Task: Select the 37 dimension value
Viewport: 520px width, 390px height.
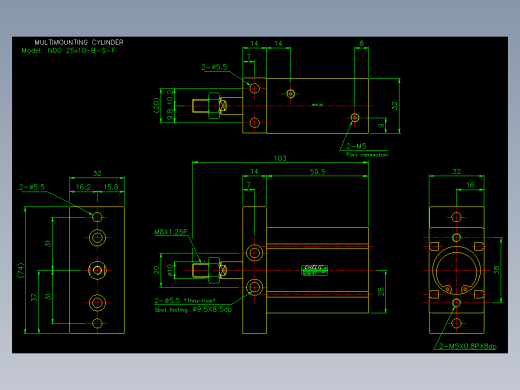Action: (34, 297)
